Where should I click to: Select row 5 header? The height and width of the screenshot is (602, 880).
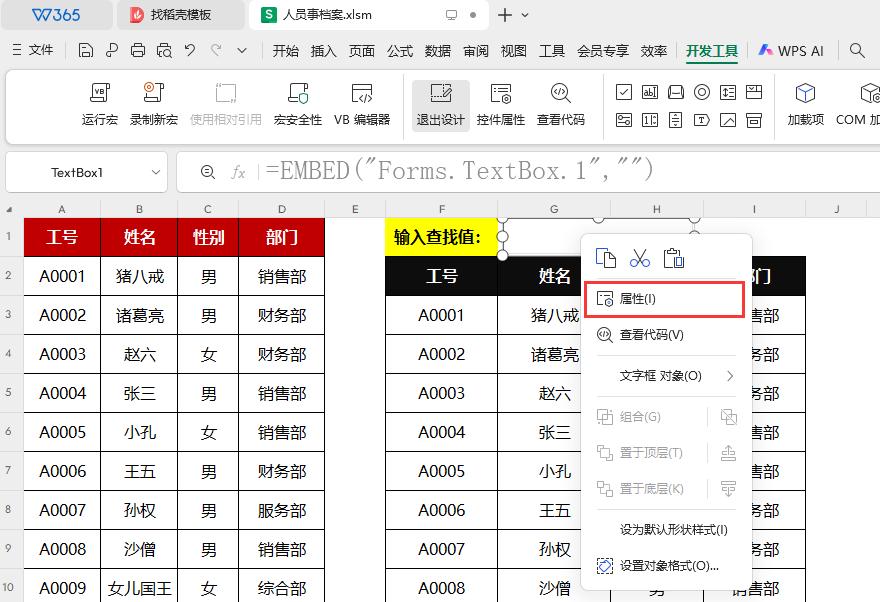coord(8,392)
